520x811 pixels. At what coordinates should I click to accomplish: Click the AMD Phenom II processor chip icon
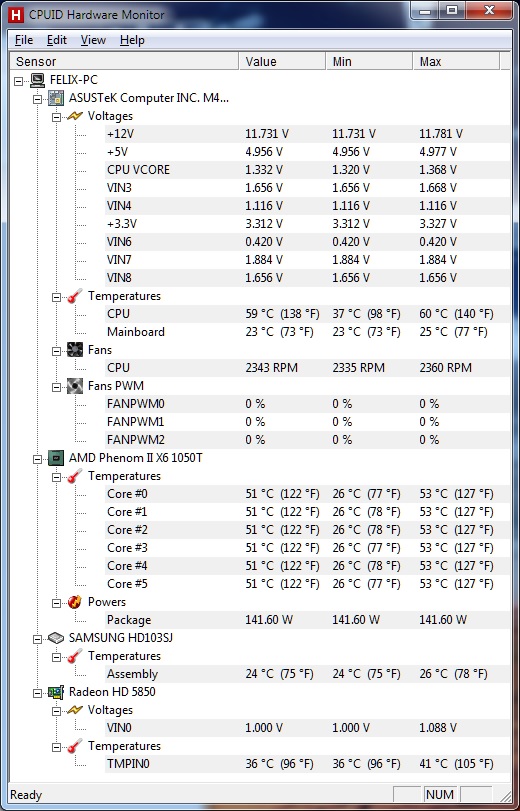point(56,458)
